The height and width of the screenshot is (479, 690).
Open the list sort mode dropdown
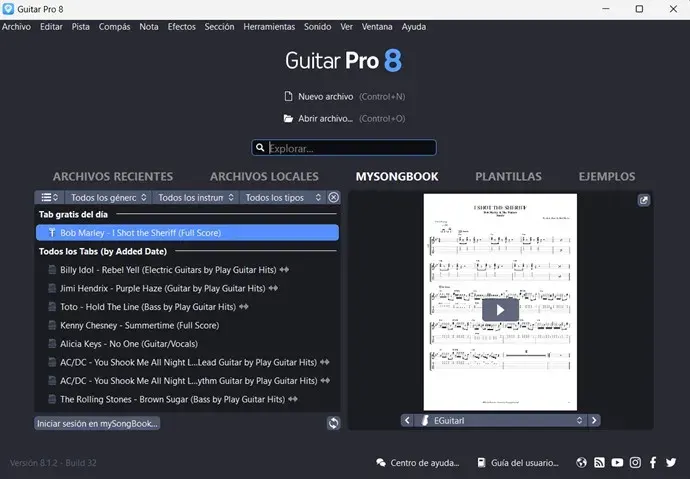(49, 197)
